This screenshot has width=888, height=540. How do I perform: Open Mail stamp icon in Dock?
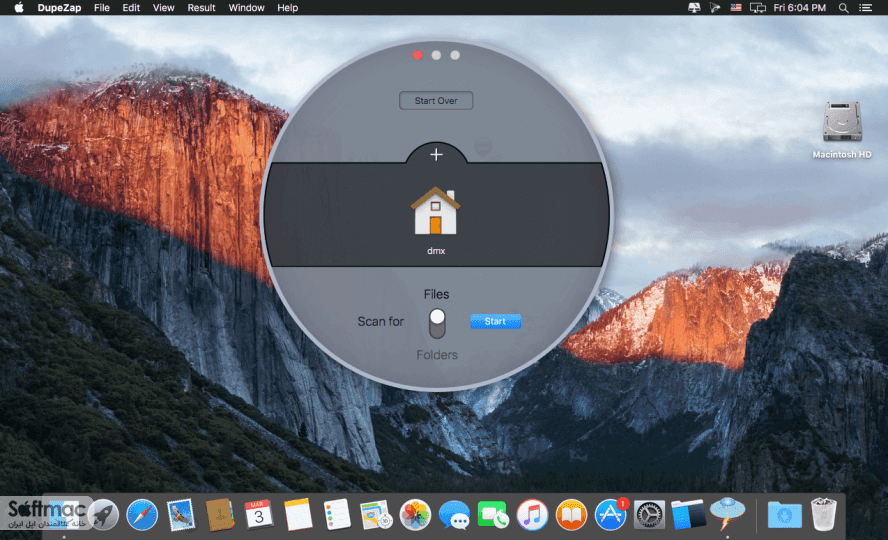click(181, 515)
